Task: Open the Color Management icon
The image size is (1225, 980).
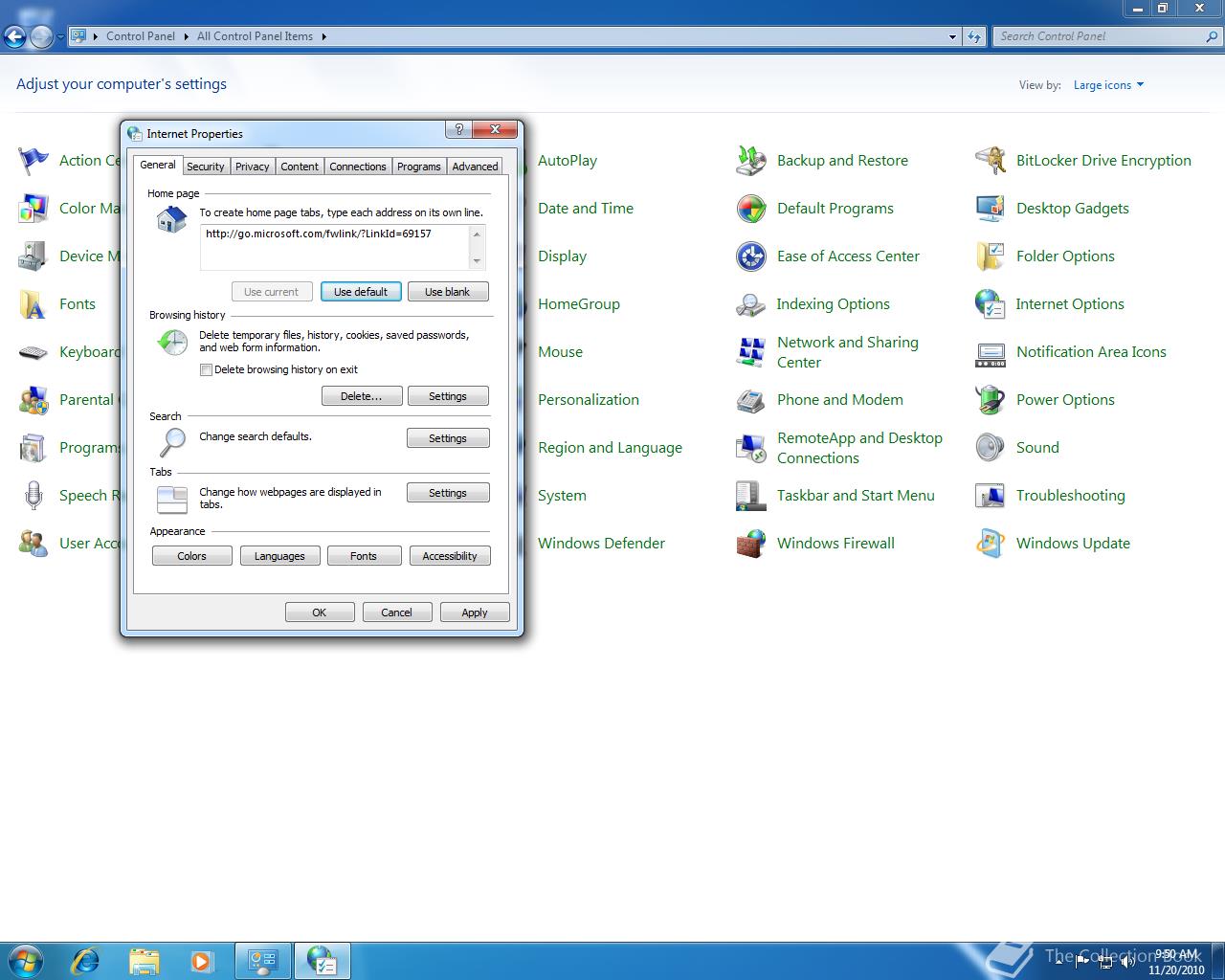Action: coord(33,209)
